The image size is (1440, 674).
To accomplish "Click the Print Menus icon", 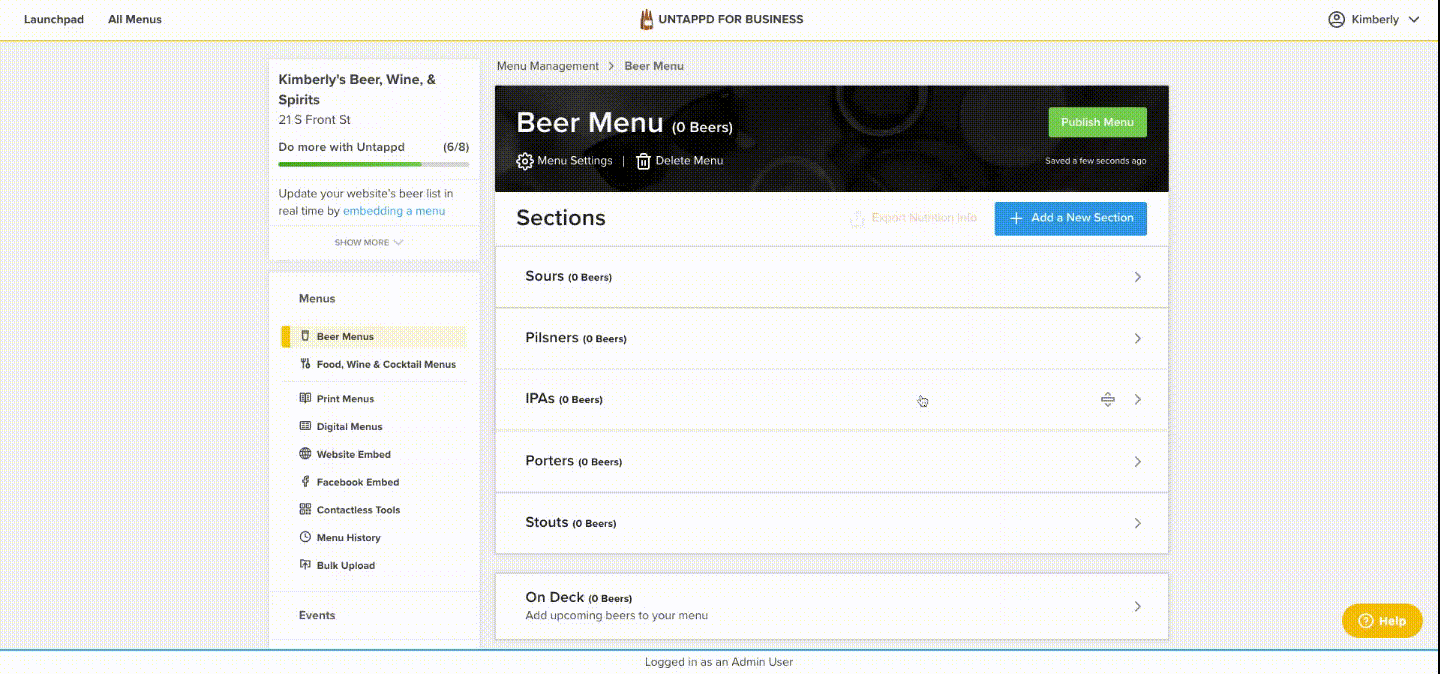I will [x=305, y=398].
